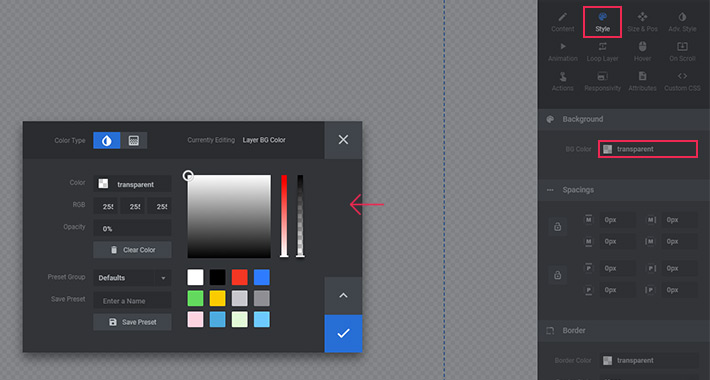Image resolution: width=710 pixels, height=380 pixels.
Task: Click the green RGB value field
Action: pos(133,207)
